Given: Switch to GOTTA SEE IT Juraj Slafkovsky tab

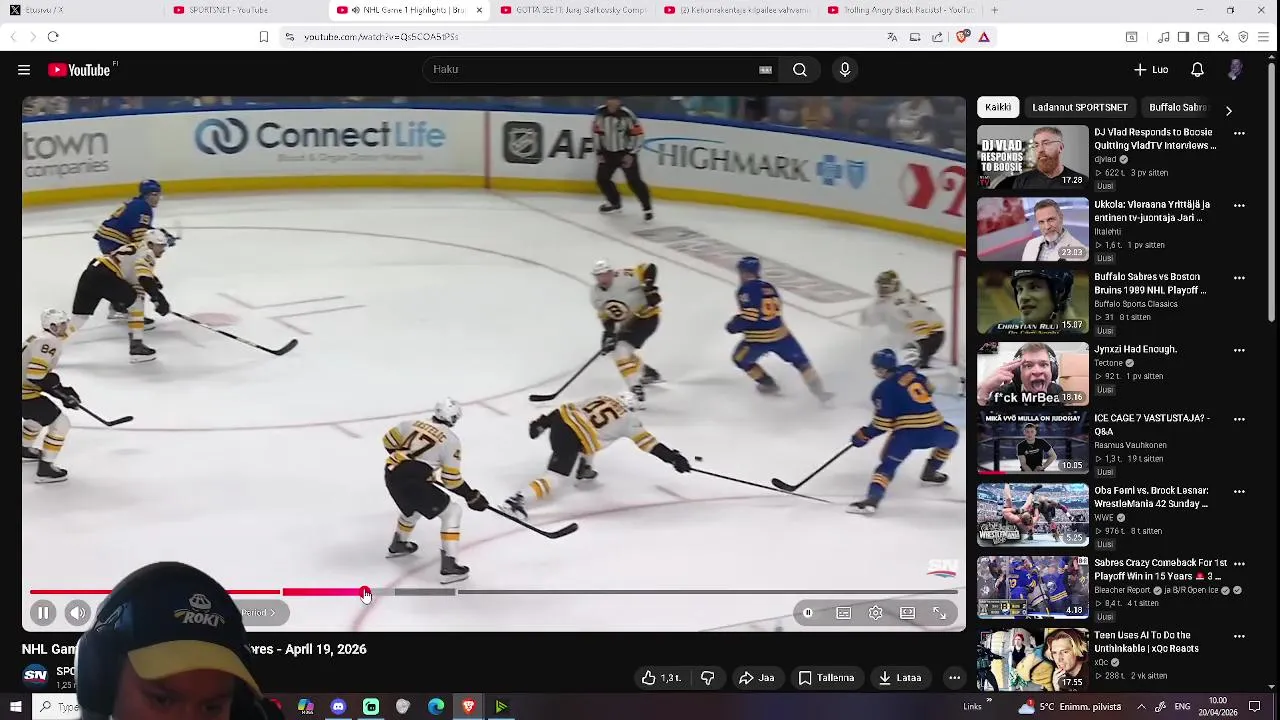Looking at the screenshot, I should tap(572, 10).
